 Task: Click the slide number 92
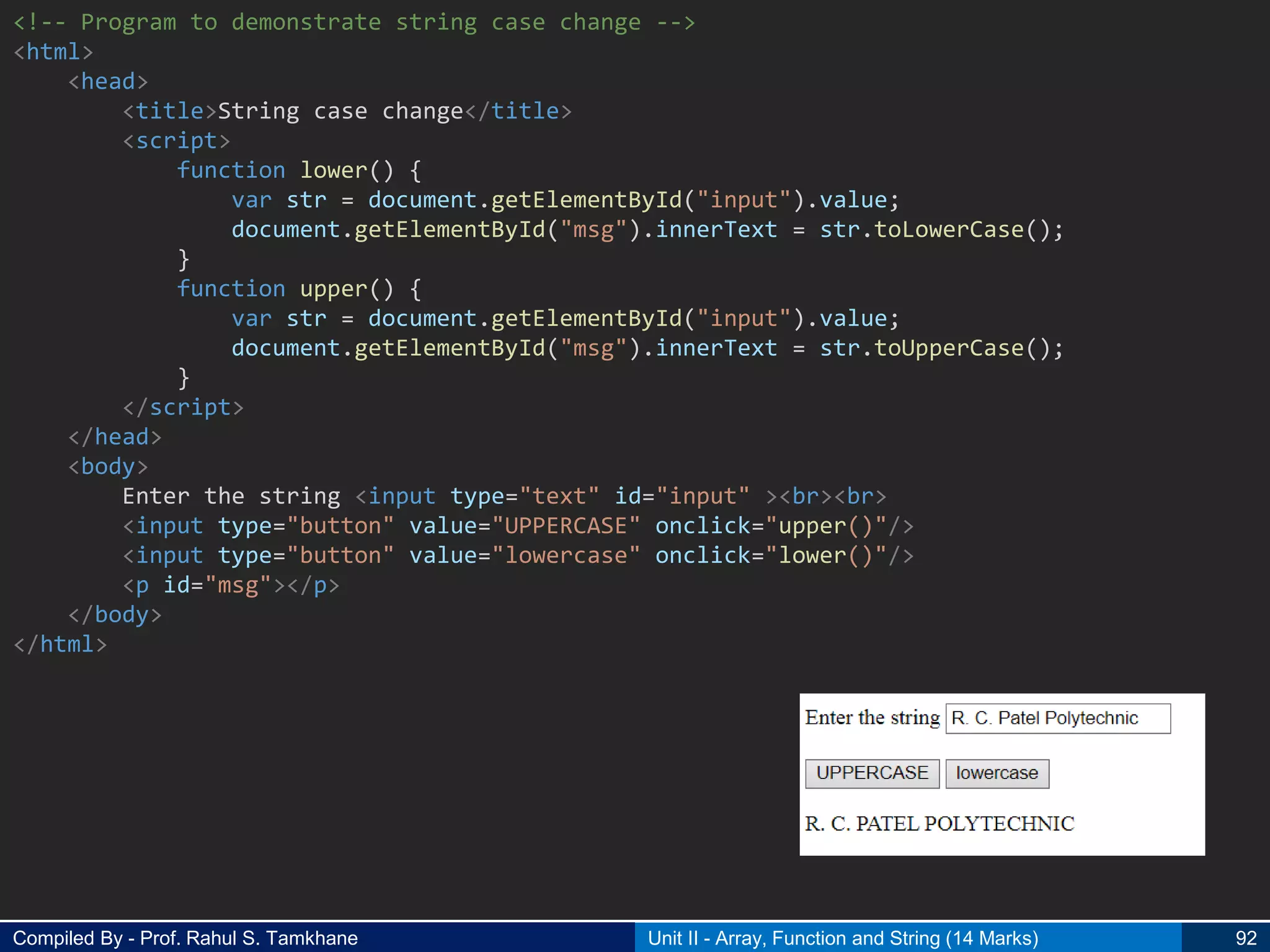pyautogui.click(x=1246, y=938)
